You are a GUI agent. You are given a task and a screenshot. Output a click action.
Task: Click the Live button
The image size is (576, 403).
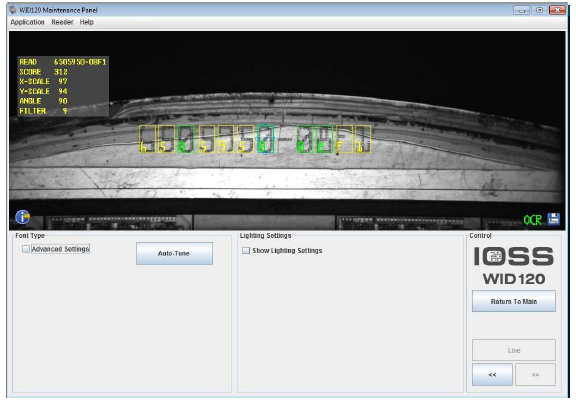(x=514, y=350)
